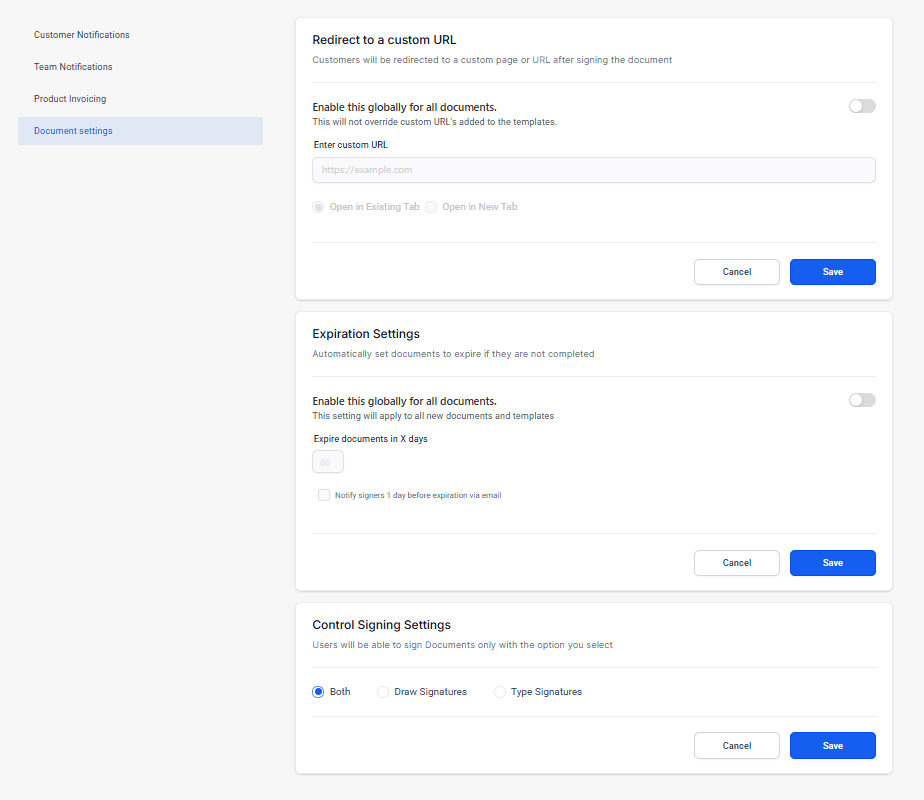924x800 pixels.
Task: Cancel changes in Expiration Settings
Action: (736, 563)
